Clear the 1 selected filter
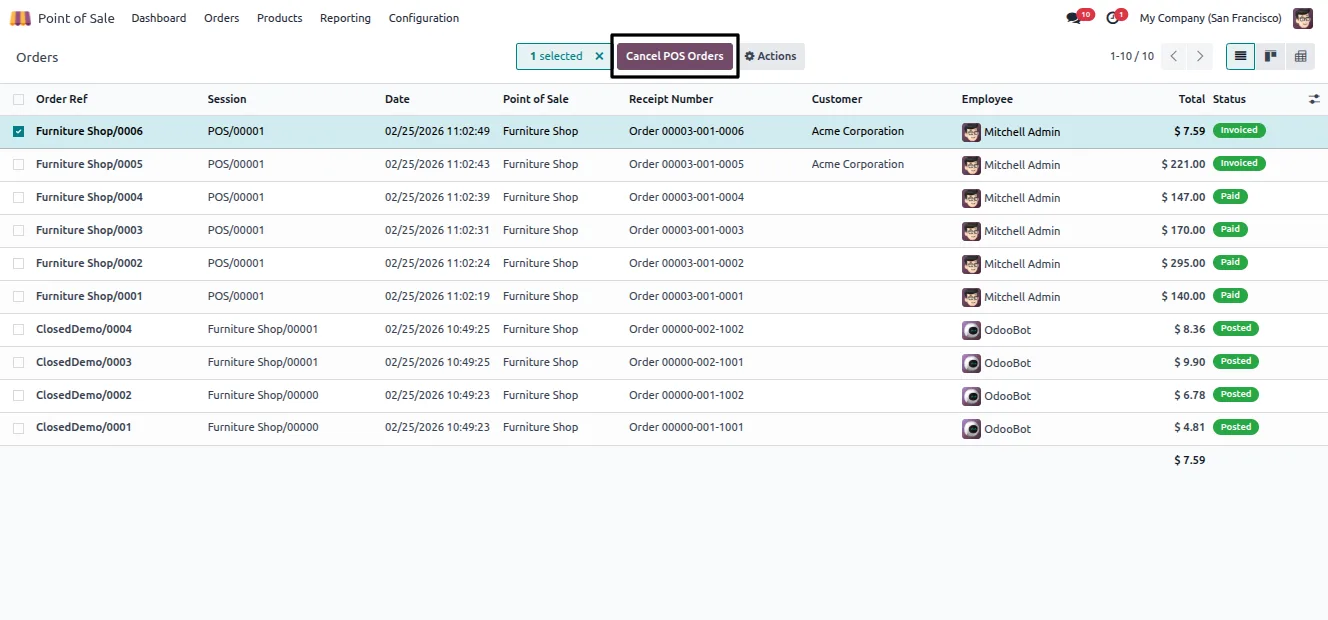Screen dimensions: 1328x620 tap(599, 56)
